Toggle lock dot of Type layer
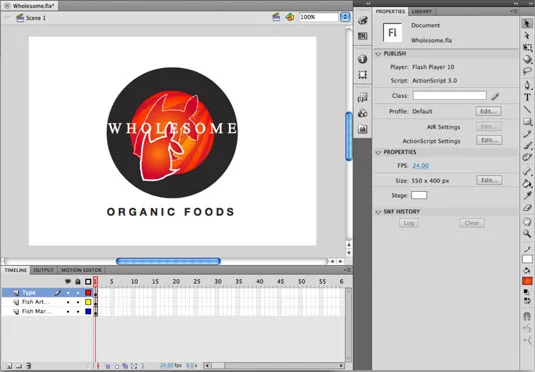Viewport: 535px width, 372px height. pos(78,293)
